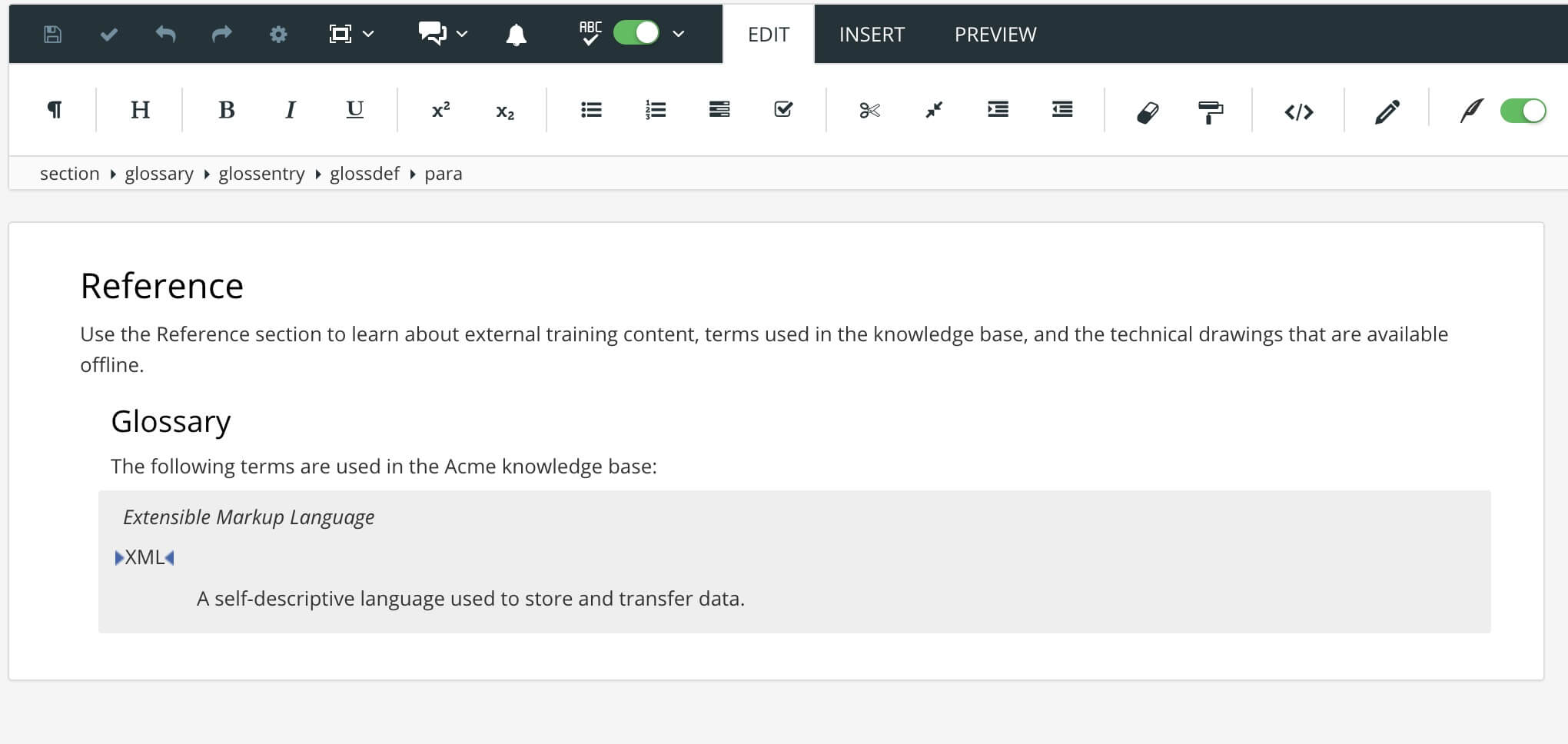The width and height of the screenshot is (1568, 744).
Task: Insert a code block using </> icon
Action: point(1298,110)
